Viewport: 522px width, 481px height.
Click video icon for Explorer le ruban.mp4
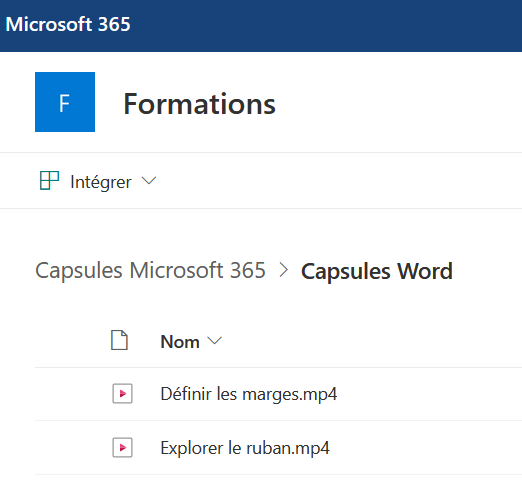click(x=122, y=448)
